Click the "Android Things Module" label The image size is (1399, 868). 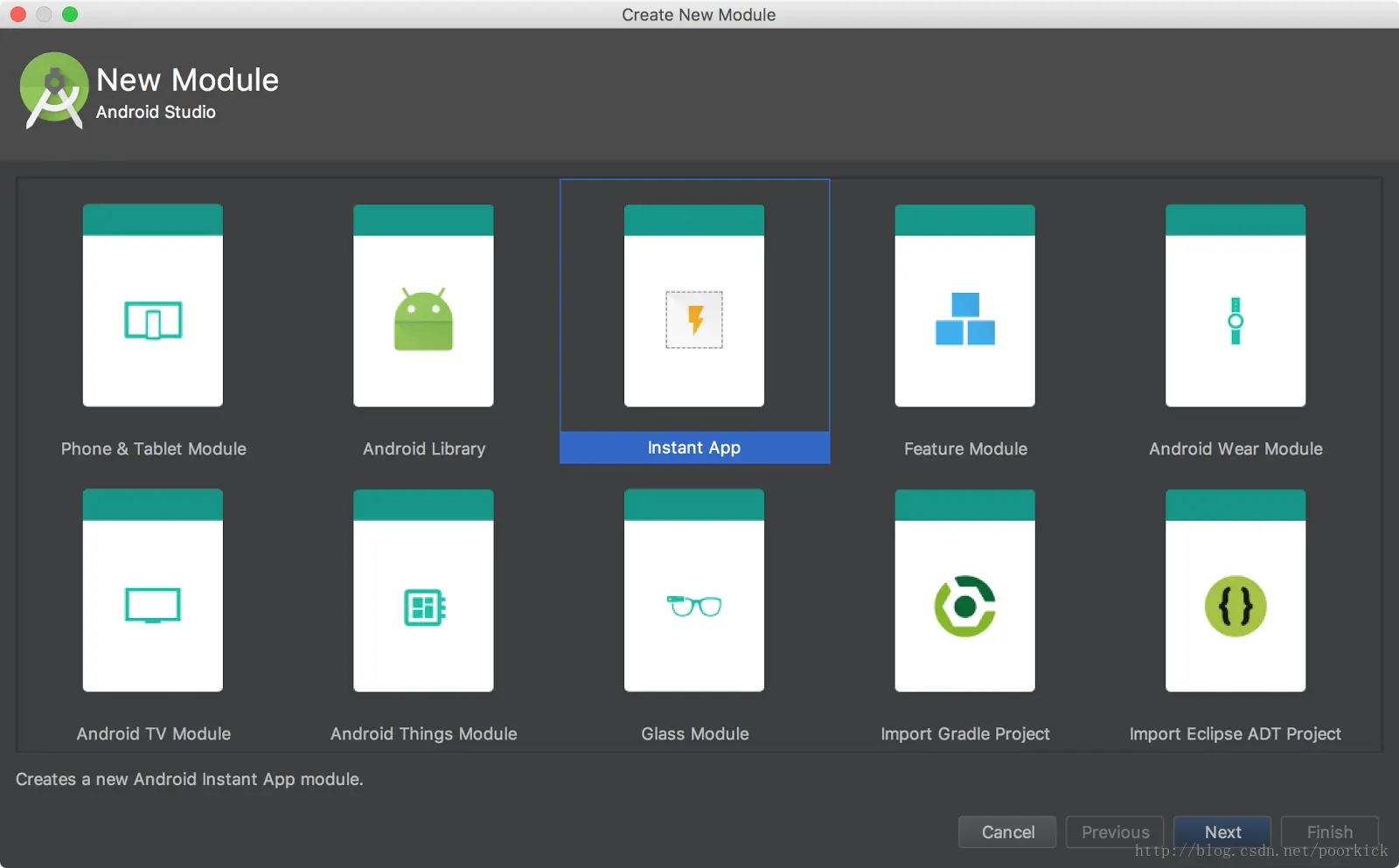pyautogui.click(x=424, y=733)
